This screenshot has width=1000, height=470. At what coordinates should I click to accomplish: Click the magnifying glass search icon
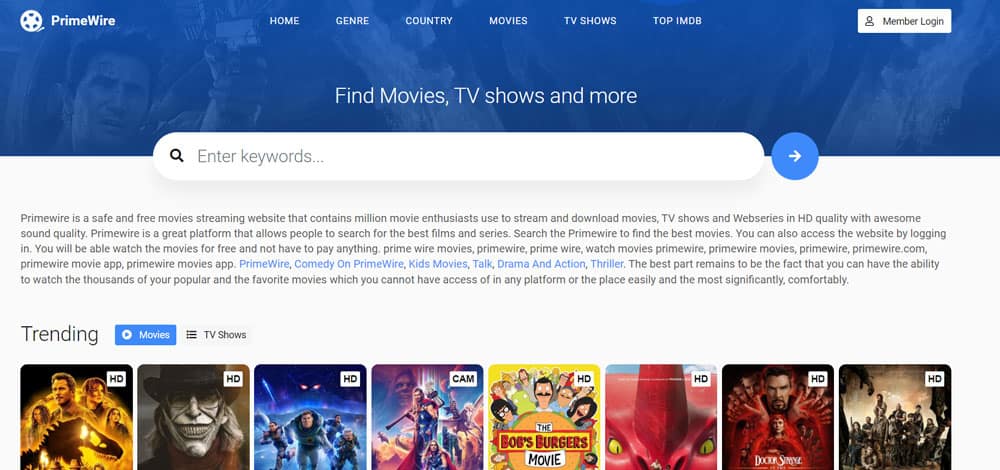177,156
